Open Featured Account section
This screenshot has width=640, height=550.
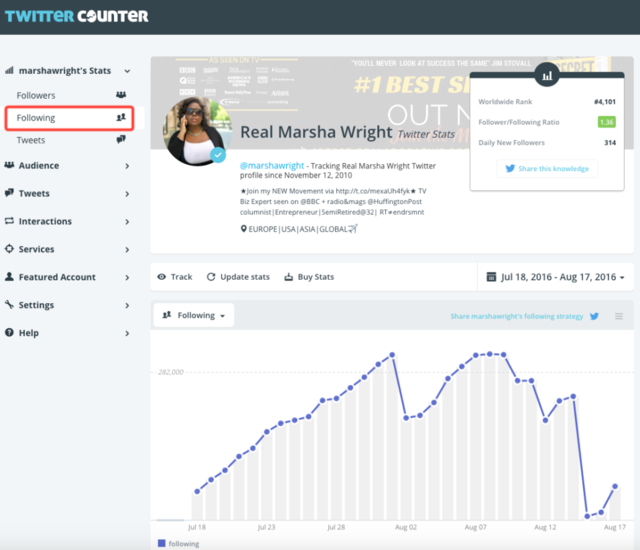pos(57,277)
